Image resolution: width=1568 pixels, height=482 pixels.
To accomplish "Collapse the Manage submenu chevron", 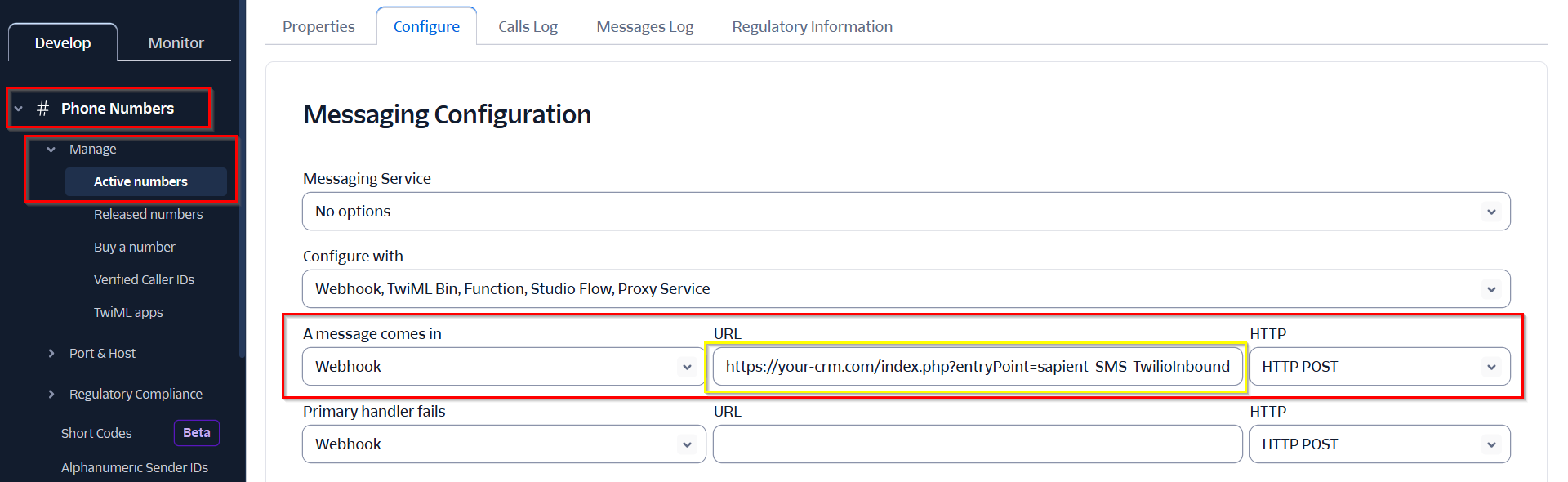I will (x=51, y=150).
